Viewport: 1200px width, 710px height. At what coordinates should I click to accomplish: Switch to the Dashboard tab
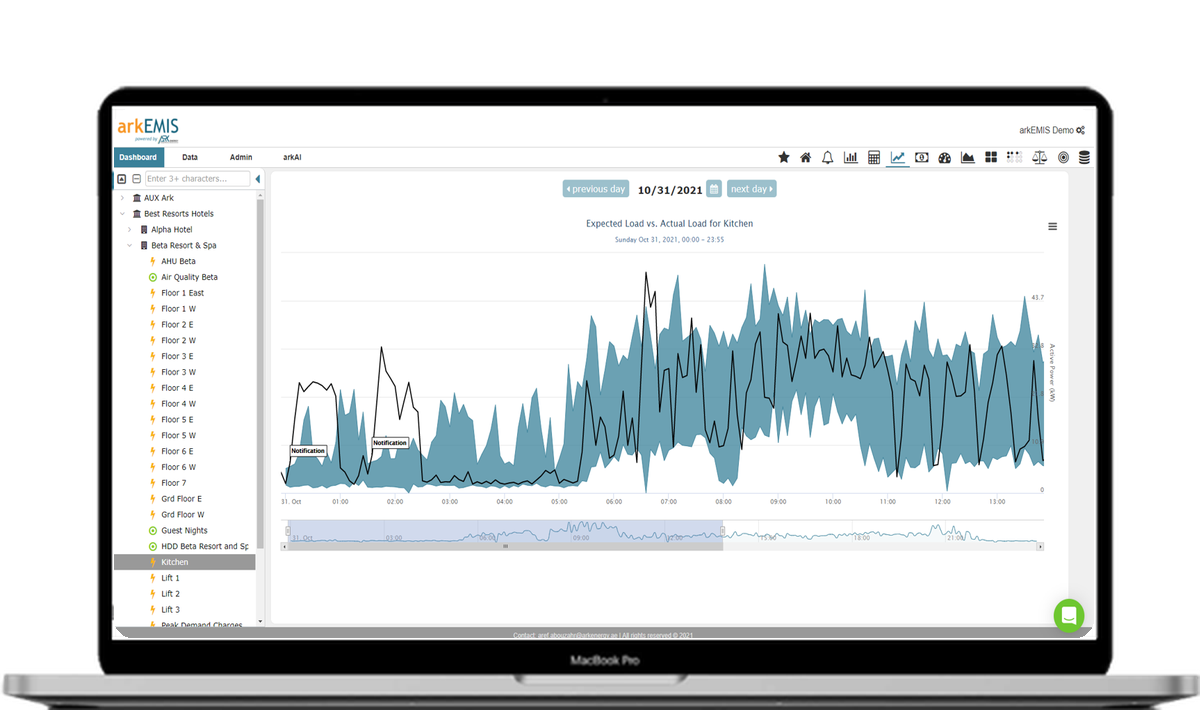tap(139, 157)
